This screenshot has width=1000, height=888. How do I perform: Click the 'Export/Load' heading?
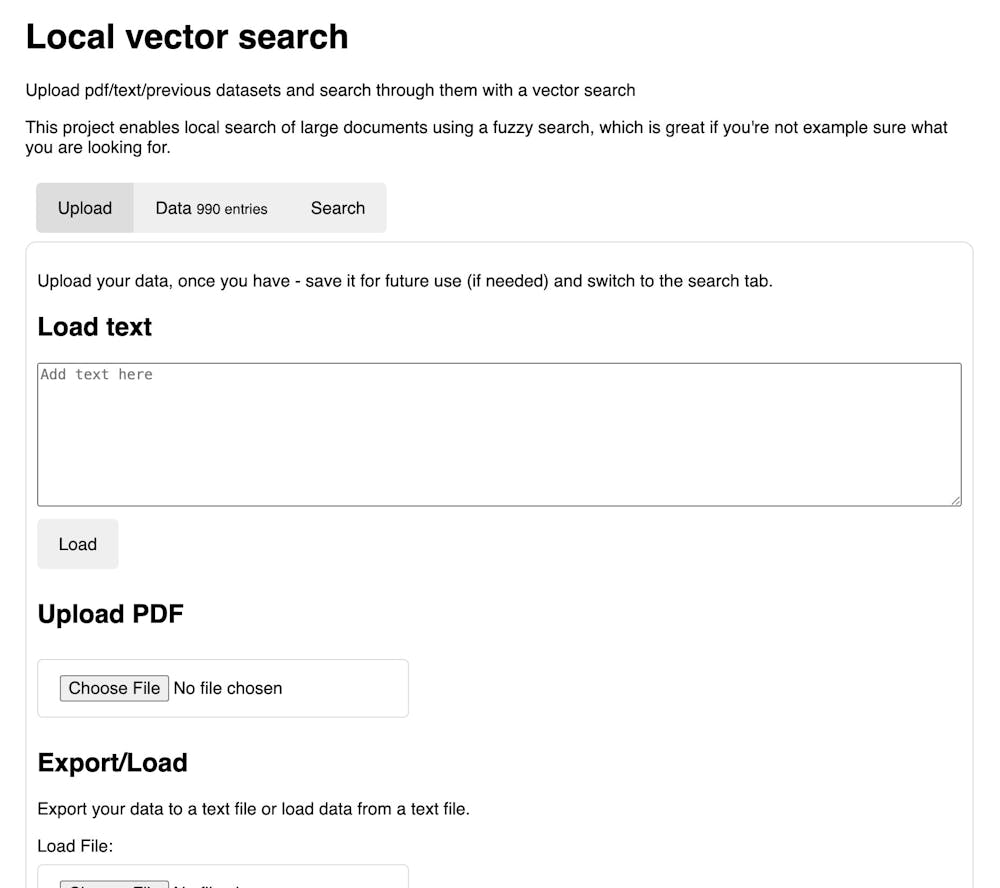(x=113, y=763)
